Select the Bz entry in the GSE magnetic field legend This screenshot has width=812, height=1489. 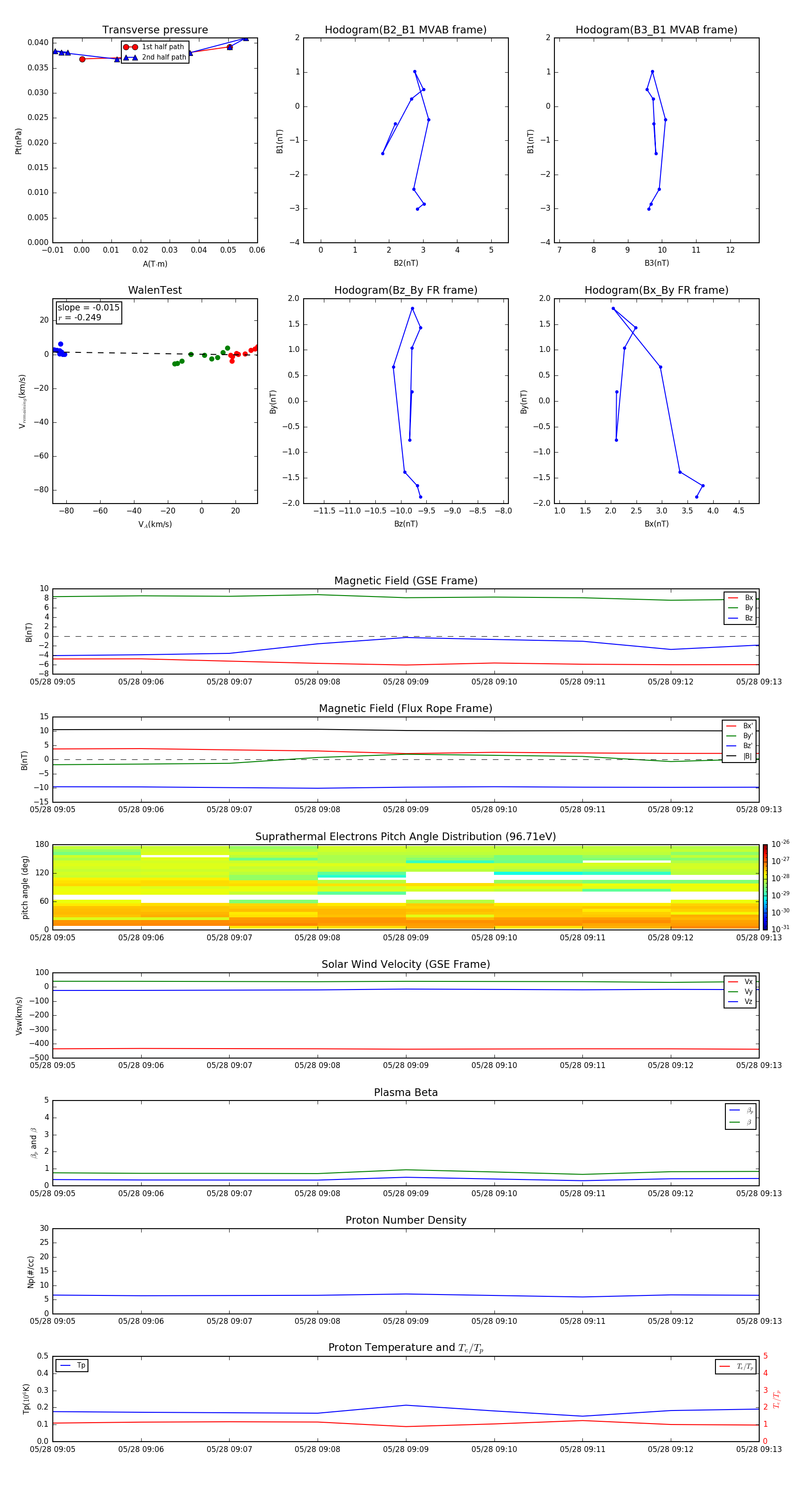(x=740, y=618)
